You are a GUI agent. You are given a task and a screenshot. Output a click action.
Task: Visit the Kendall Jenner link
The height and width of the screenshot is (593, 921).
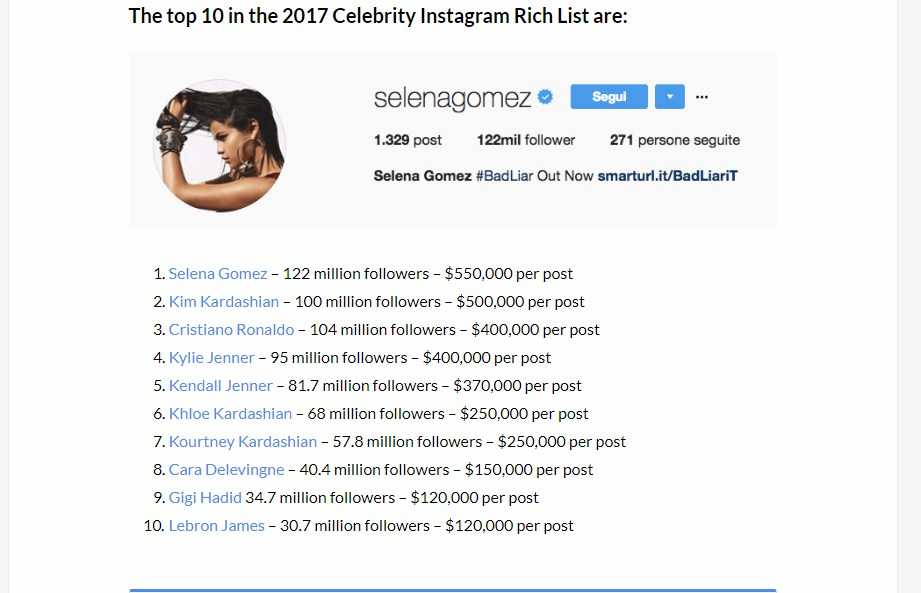220,385
